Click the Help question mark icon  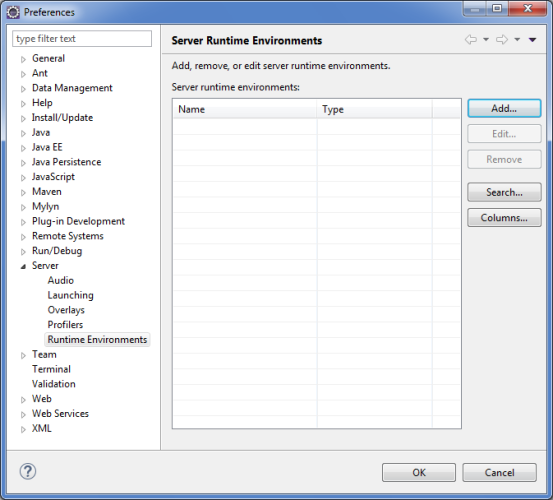tap(28, 471)
